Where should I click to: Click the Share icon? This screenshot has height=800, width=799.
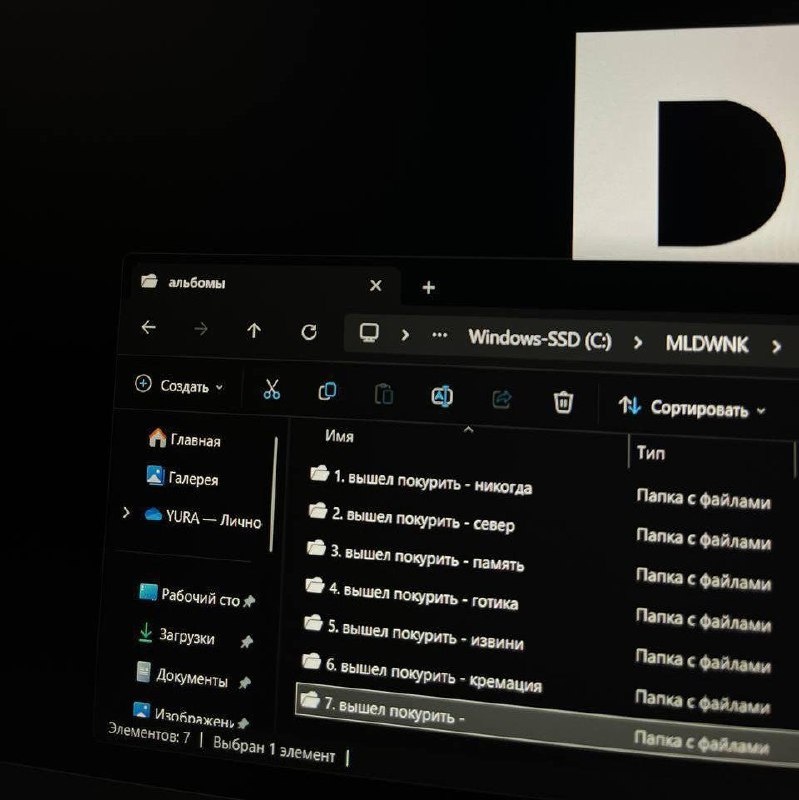click(x=502, y=399)
